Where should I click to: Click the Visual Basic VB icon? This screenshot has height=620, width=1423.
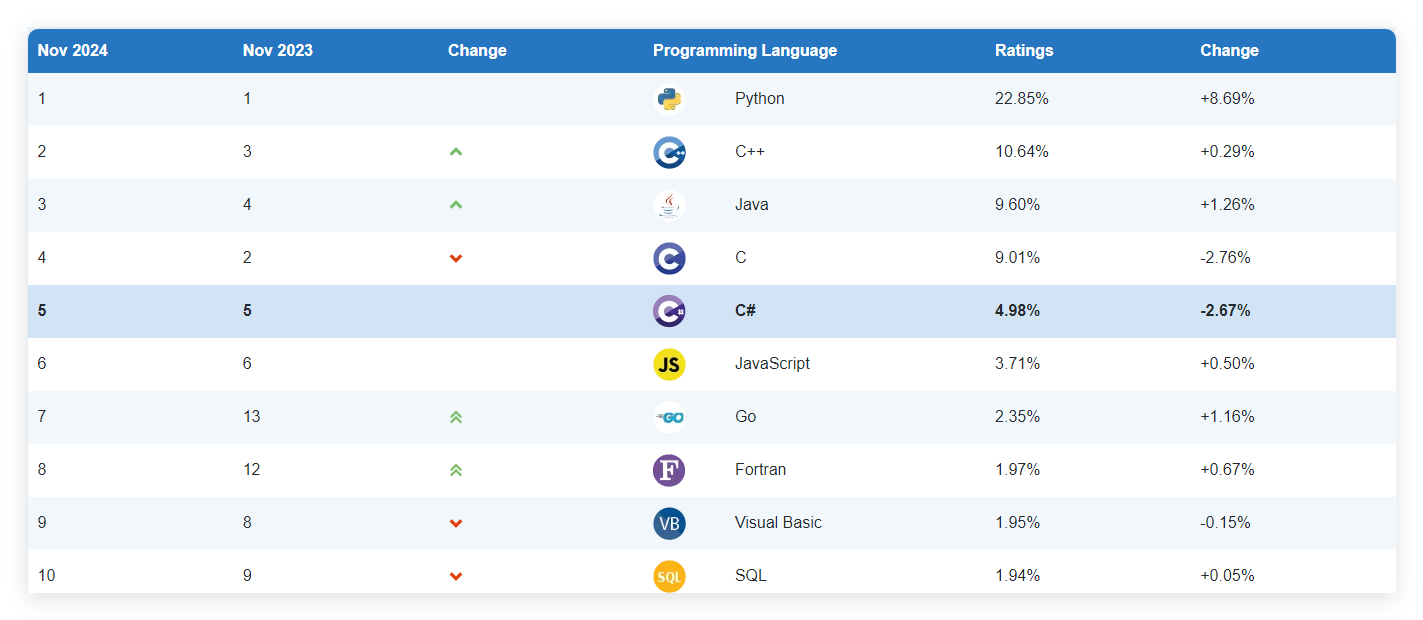[x=669, y=523]
